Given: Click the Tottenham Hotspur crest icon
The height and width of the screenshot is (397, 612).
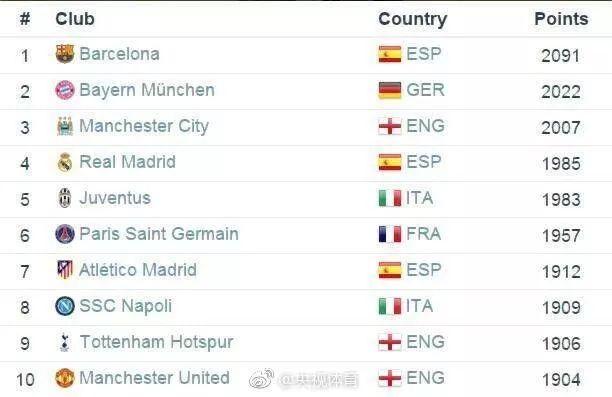Looking at the screenshot, I should 65,342.
